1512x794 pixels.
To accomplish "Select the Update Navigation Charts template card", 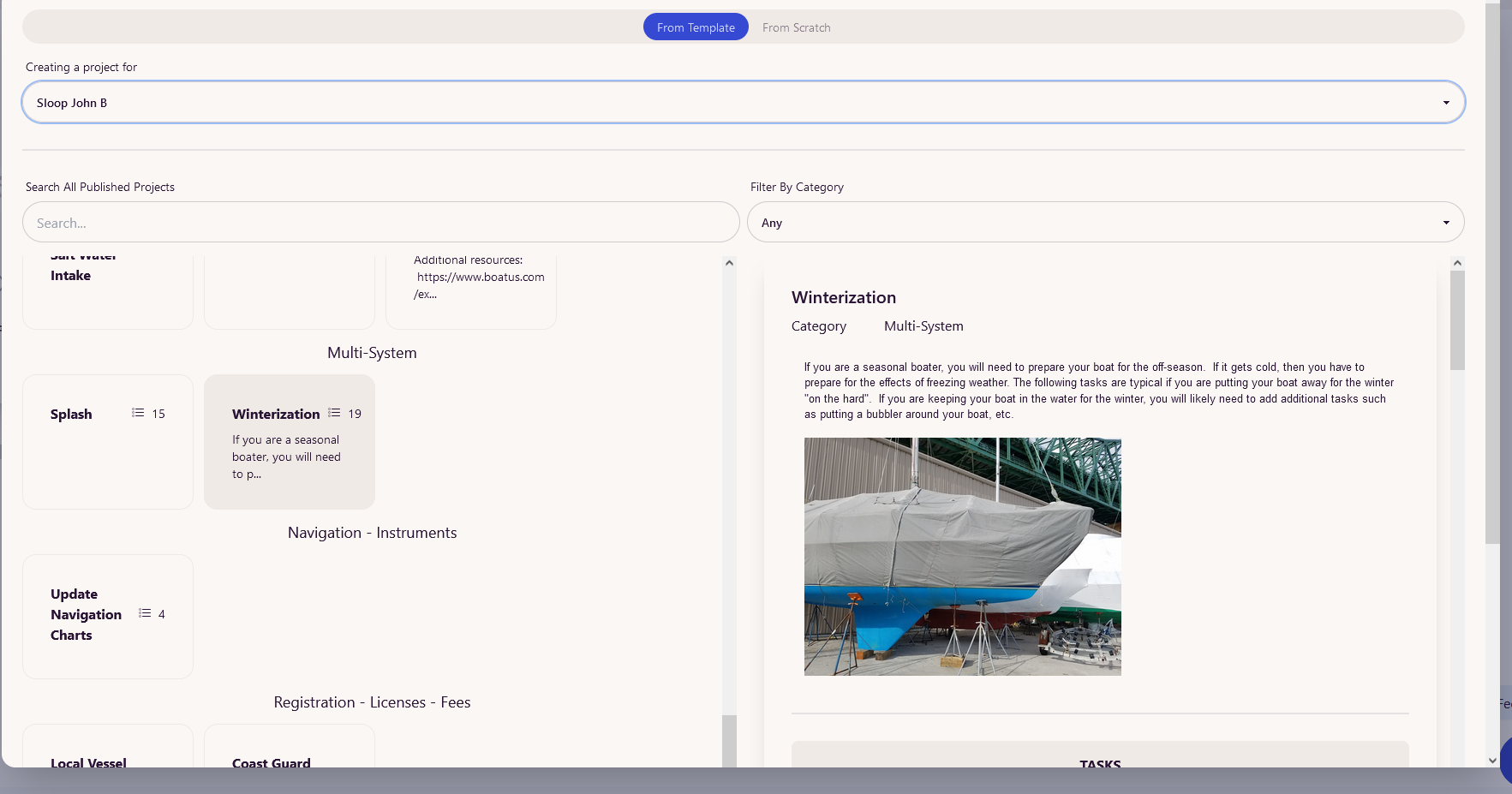I will pyautogui.click(x=108, y=617).
